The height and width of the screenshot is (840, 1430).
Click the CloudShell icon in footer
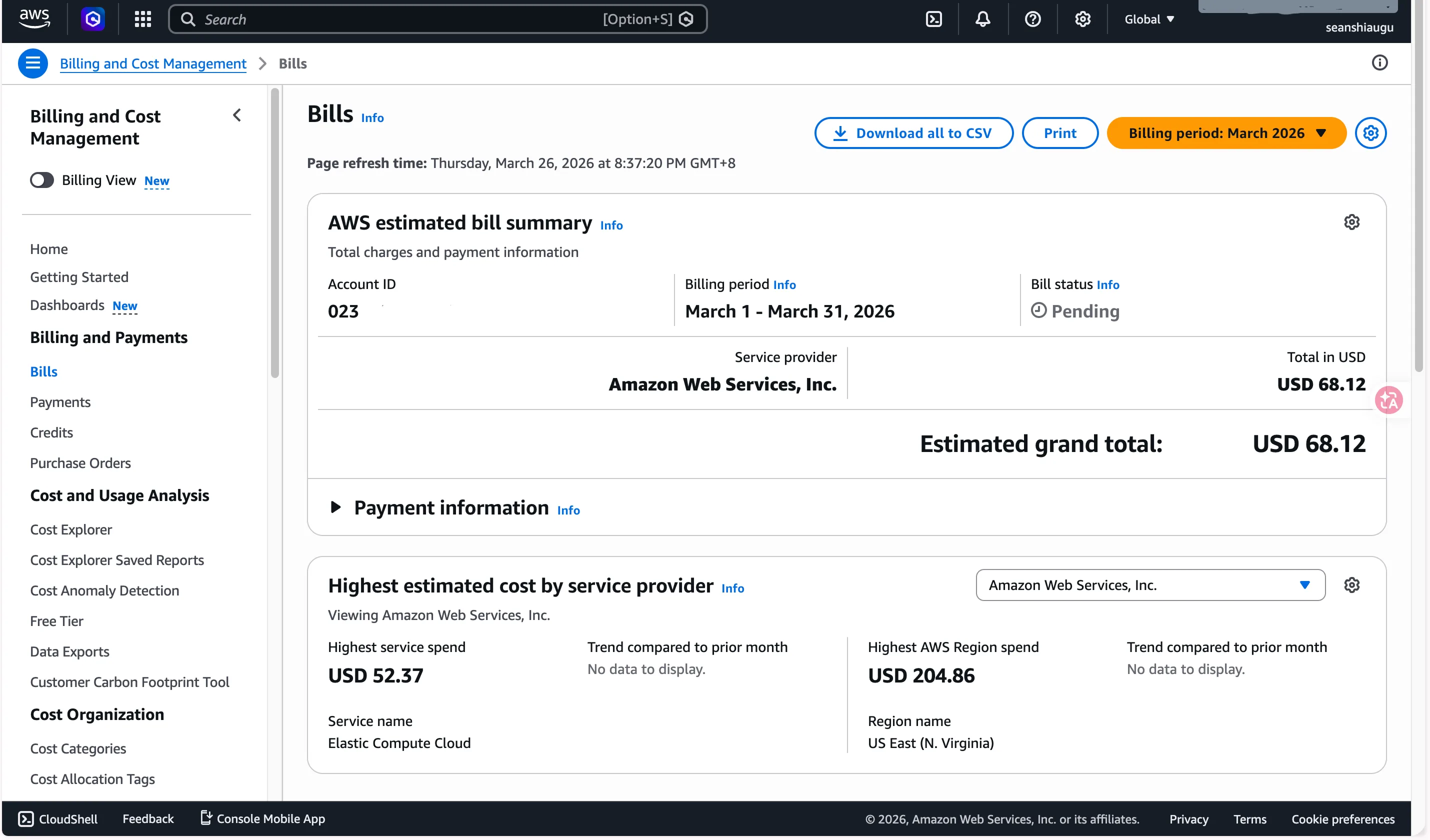click(x=25, y=819)
